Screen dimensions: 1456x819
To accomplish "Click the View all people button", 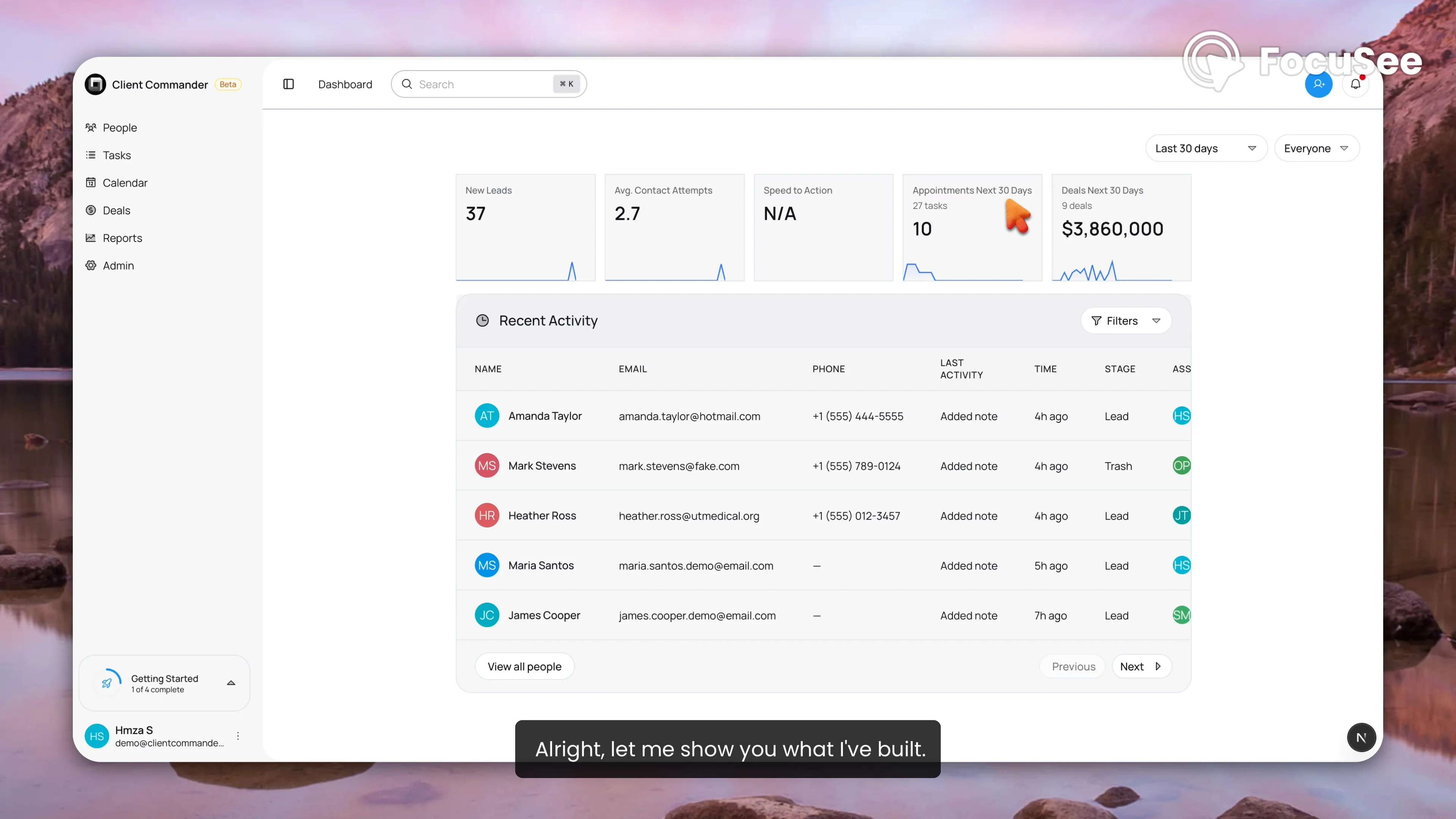I will pos(524,667).
